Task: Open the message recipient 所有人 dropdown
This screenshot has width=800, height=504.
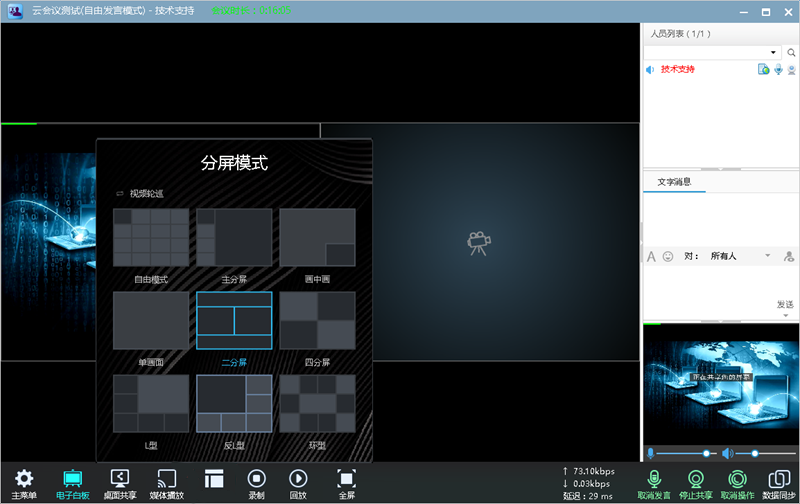Action: [x=768, y=256]
